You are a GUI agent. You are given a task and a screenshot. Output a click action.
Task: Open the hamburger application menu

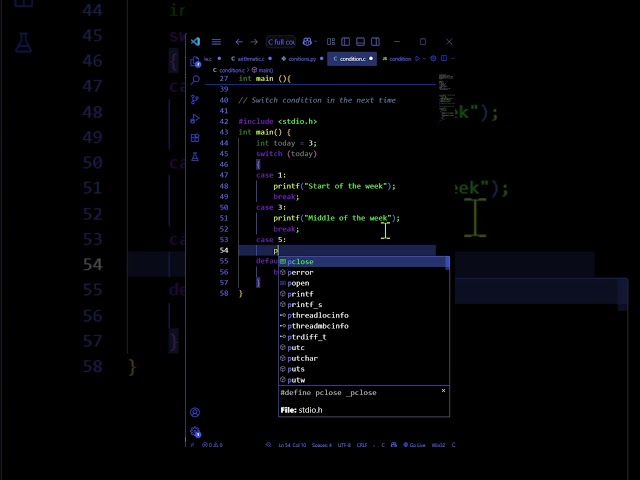(216, 42)
